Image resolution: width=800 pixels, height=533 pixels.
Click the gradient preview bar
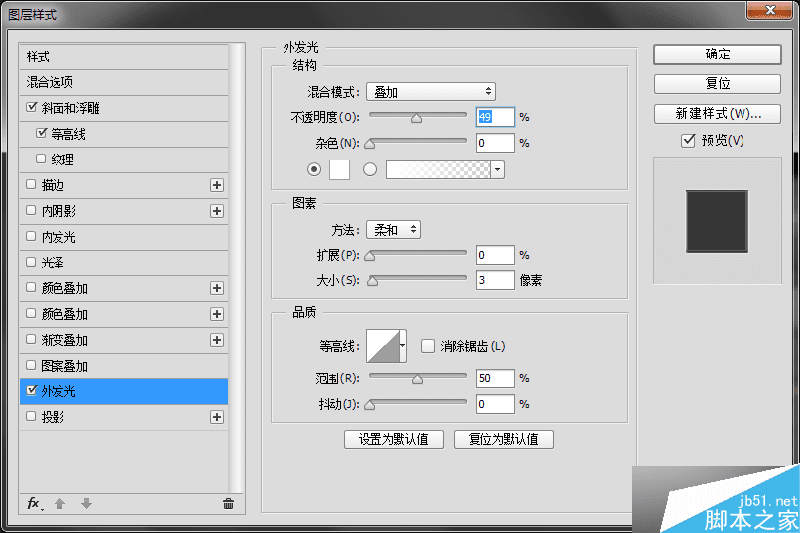click(x=438, y=169)
